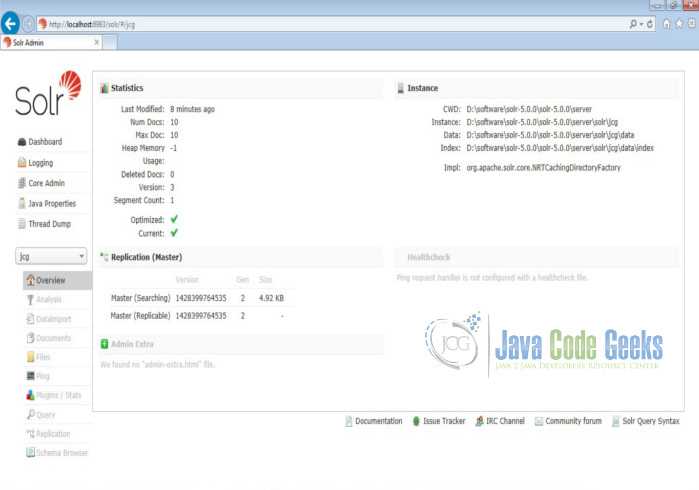Open the Schema Browser page
This screenshot has width=699, height=490.
point(62,453)
